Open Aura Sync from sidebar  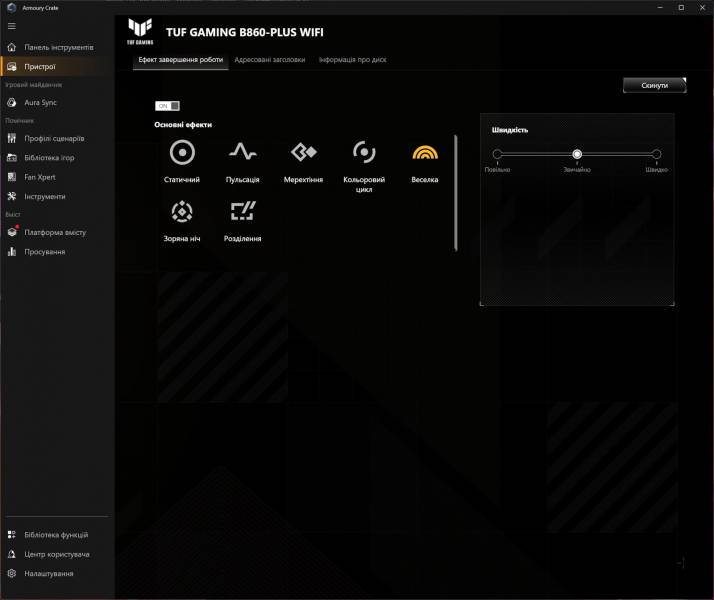point(55,102)
